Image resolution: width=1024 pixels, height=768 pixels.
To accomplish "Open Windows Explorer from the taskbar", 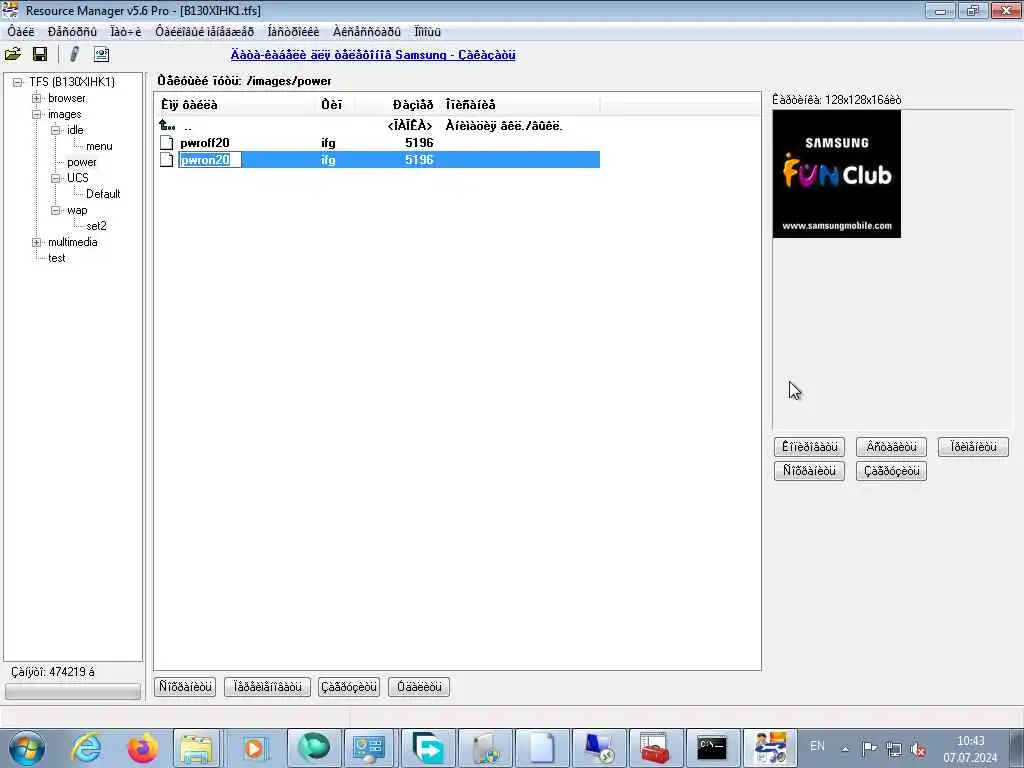I will tap(196, 748).
